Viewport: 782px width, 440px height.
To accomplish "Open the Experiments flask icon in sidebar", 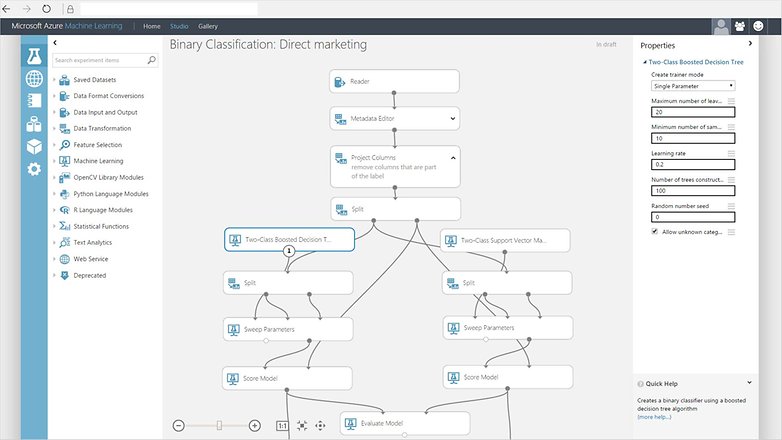I will [x=34, y=56].
